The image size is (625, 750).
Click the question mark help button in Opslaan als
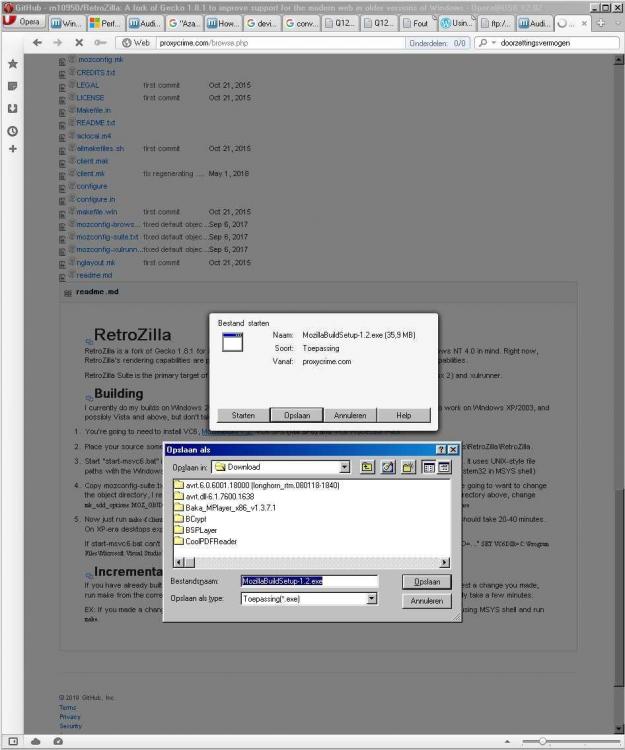[441, 450]
